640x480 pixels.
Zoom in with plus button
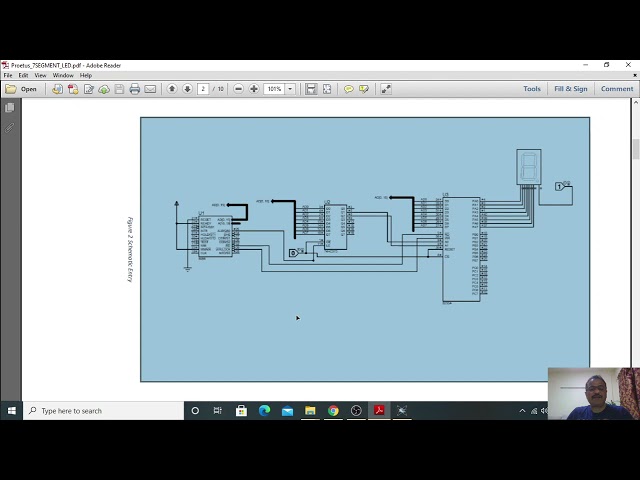click(254, 89)
